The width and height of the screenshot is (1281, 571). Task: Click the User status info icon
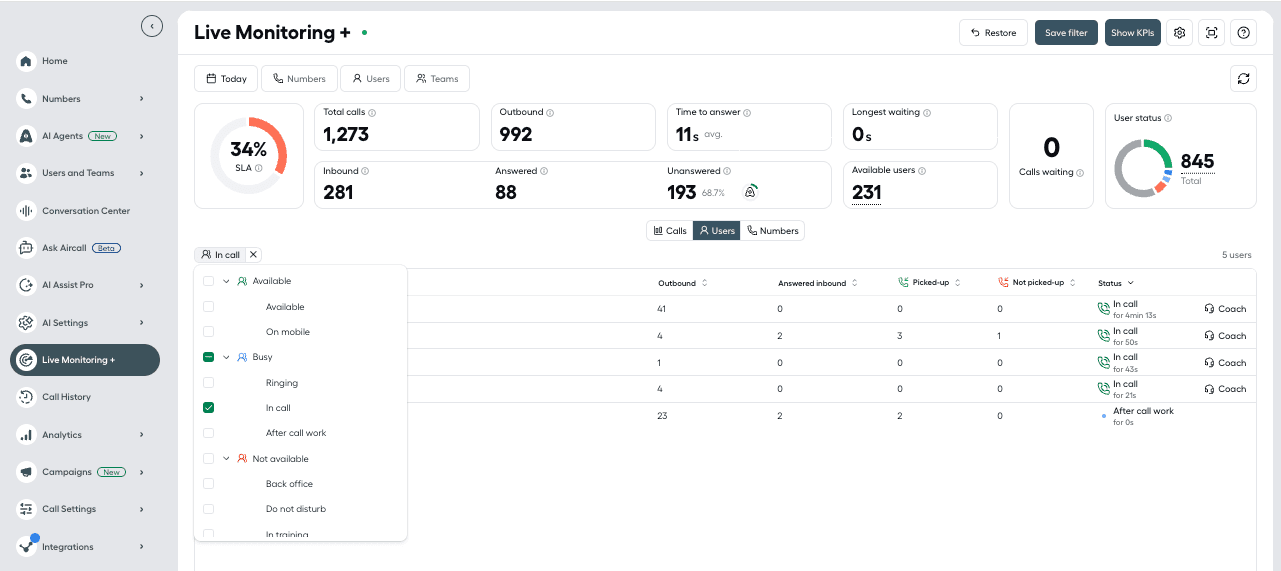click(1168, 118)
